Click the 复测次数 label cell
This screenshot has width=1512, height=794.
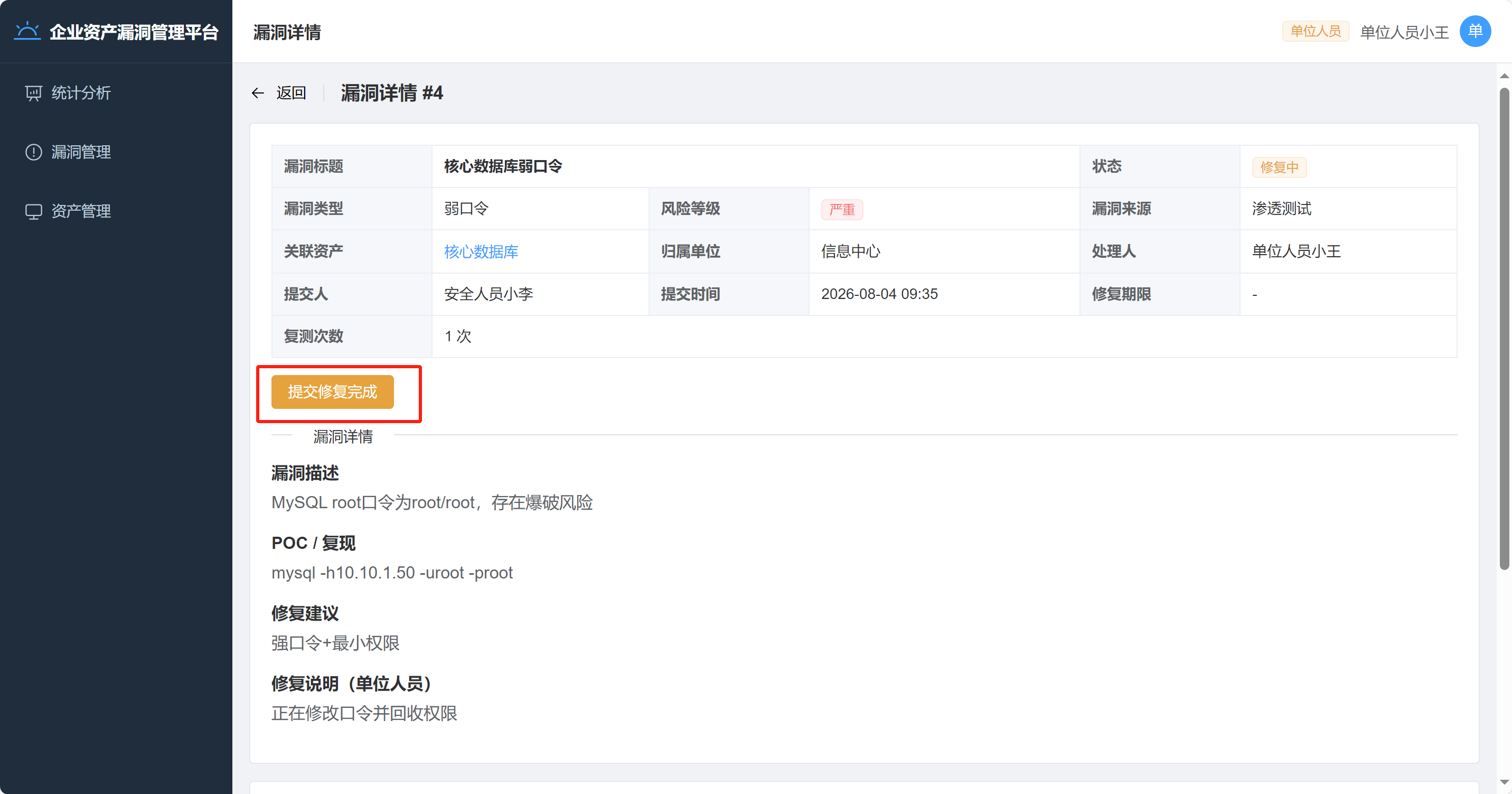tap(352, 336)
